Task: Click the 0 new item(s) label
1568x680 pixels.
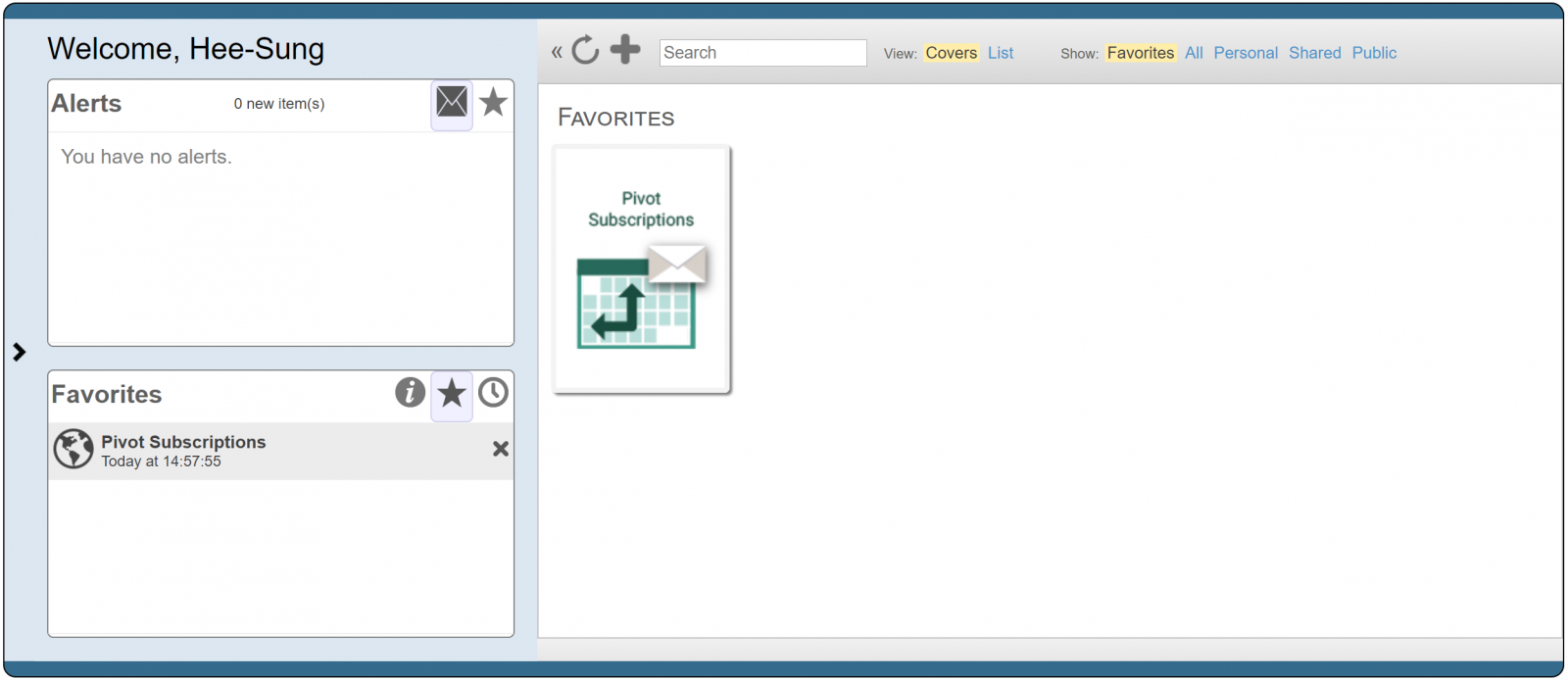Action: click(x=279, y=104)
